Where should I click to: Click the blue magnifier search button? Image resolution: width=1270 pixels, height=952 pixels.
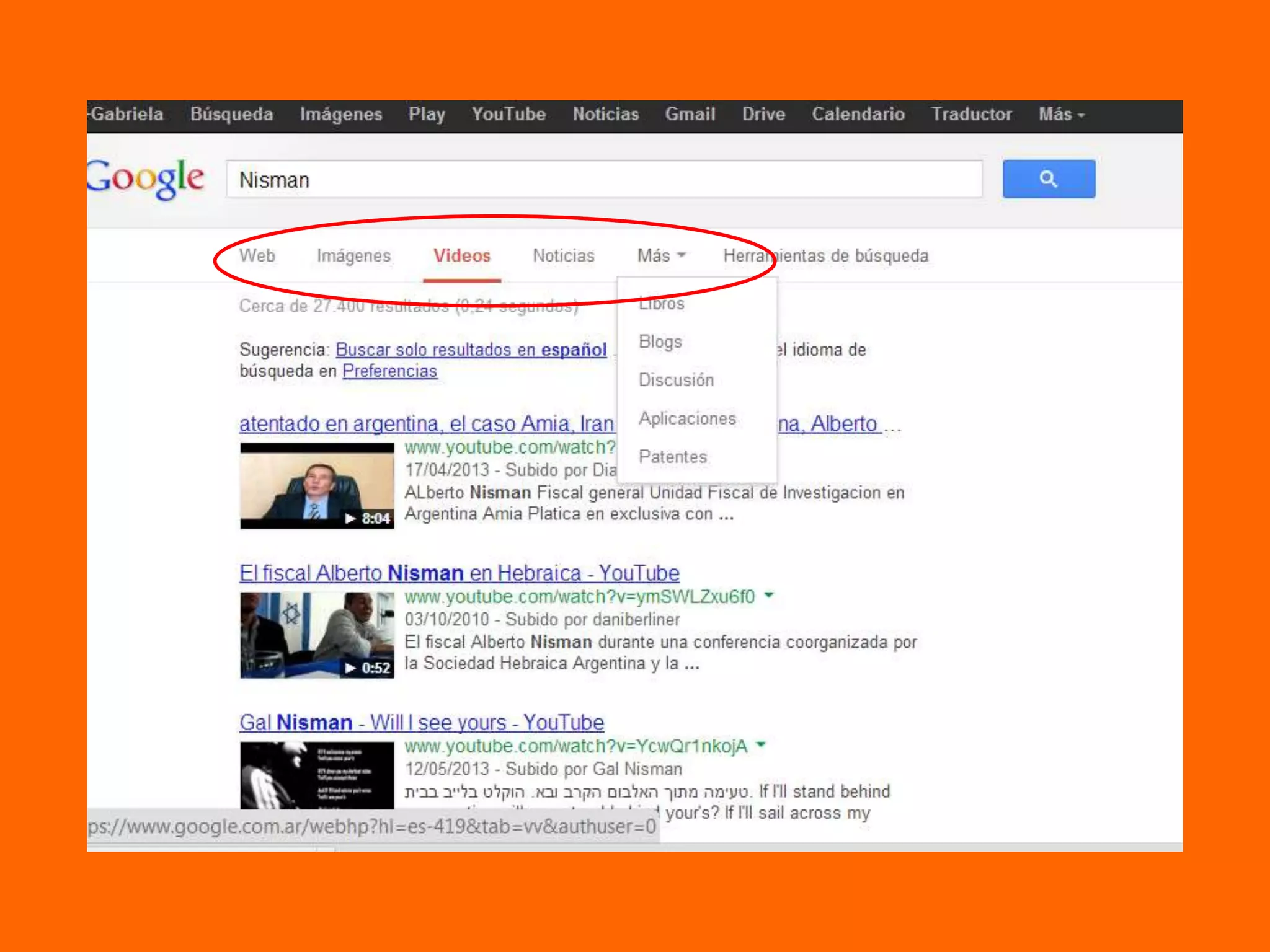pos(1048,179)
